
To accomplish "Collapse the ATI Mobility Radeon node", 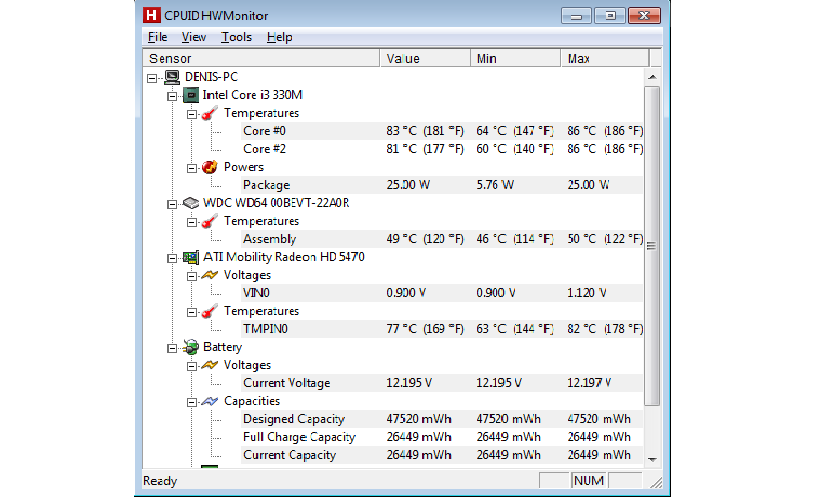I will pyautogui.click(x=172, y=257).
